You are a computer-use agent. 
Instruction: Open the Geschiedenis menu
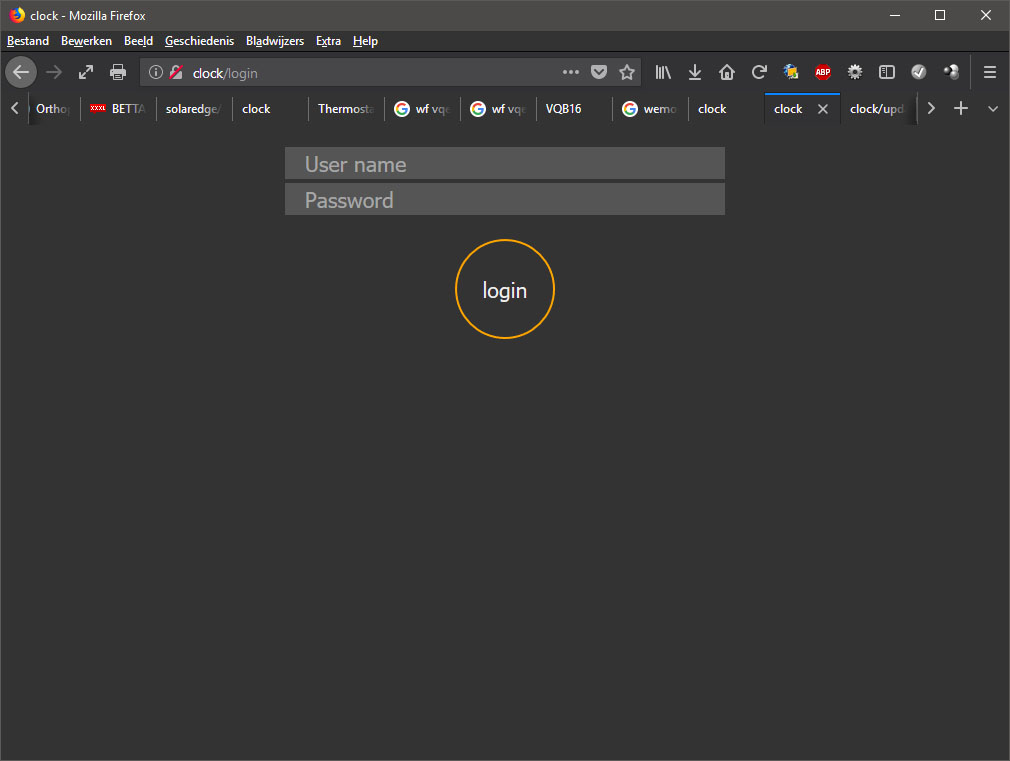[x=199, y=41]
